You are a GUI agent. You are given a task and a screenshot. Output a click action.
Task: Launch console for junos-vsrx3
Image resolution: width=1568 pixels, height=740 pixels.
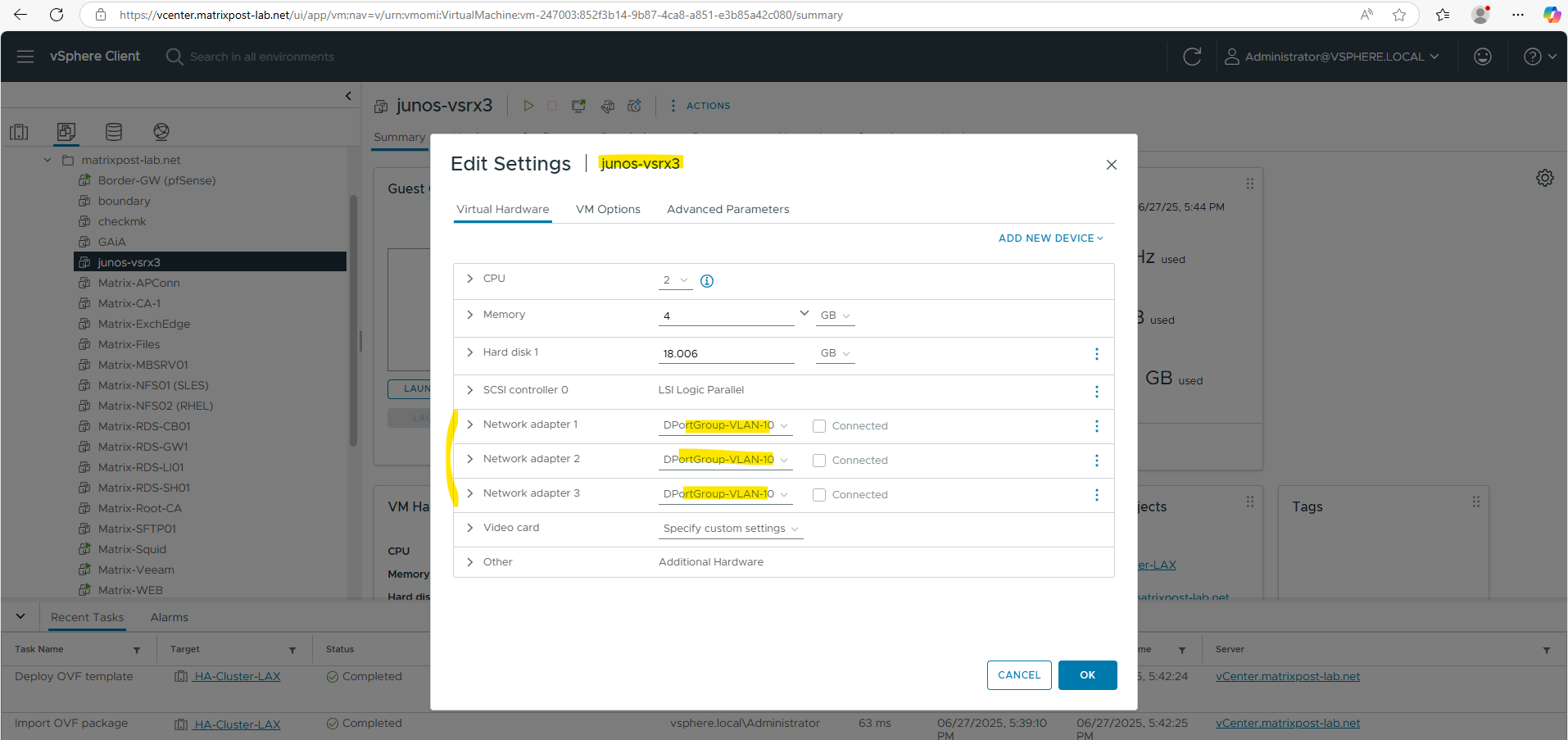578,106
